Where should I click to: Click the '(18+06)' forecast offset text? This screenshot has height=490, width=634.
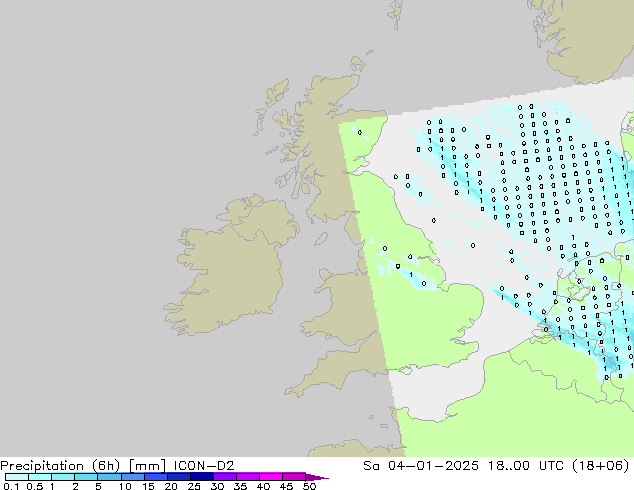(x=601, y=466)
